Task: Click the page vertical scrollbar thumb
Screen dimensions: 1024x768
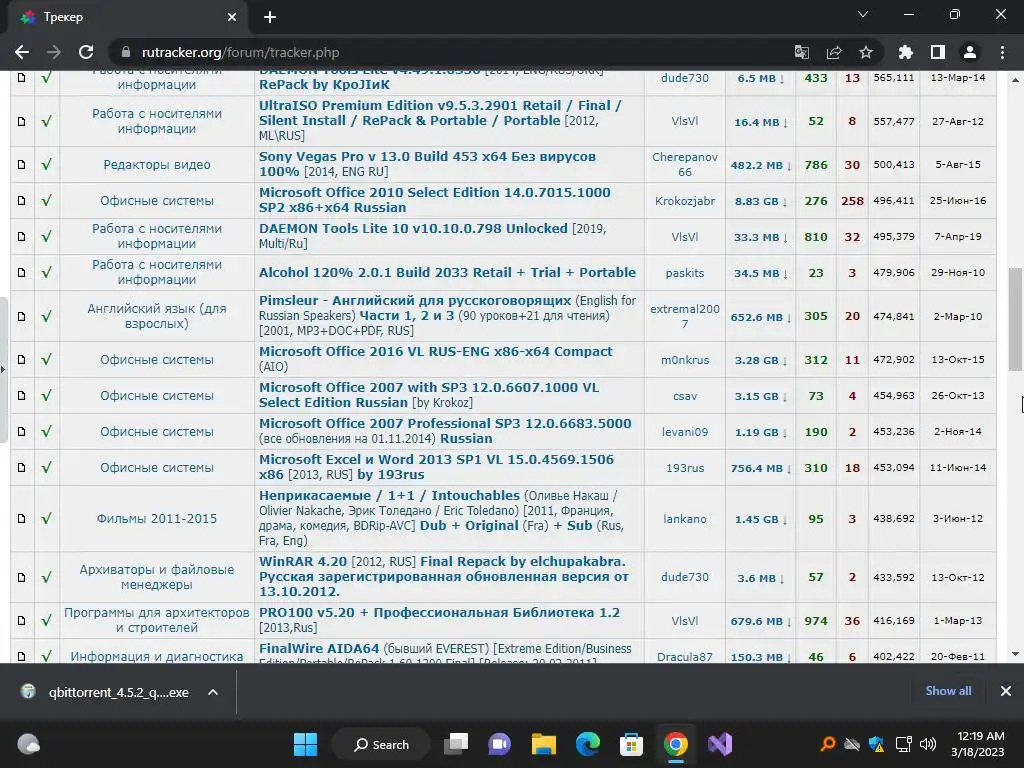Action: 1016,319
